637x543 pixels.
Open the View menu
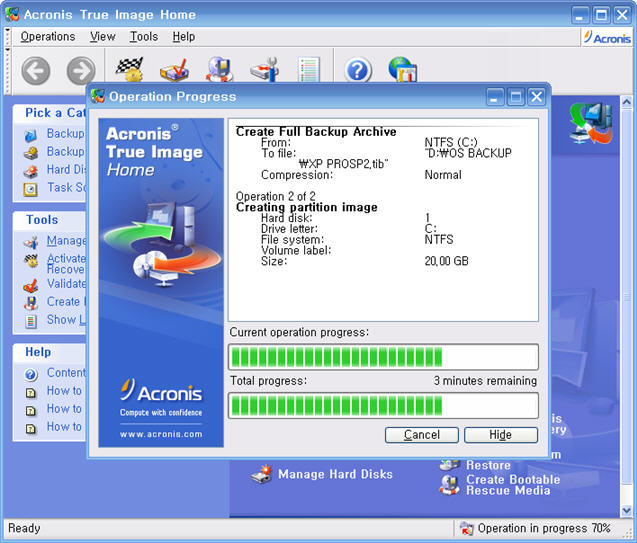(103, 37)
